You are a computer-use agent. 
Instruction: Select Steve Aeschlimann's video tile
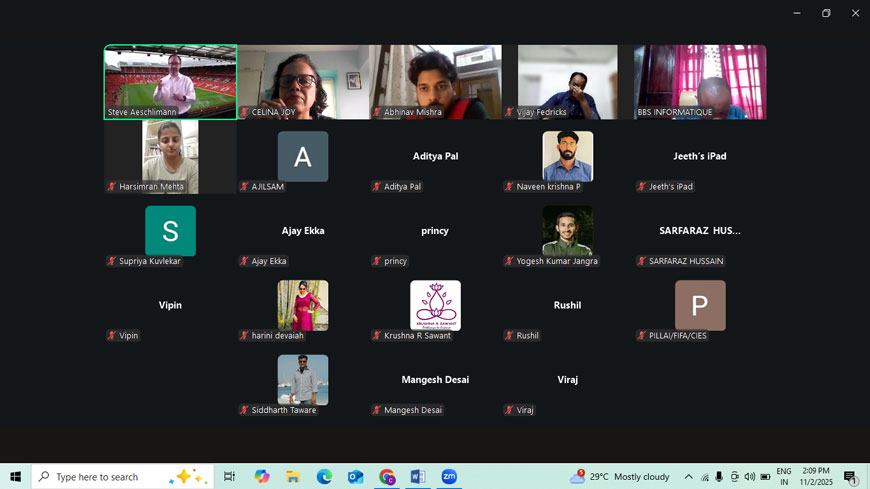tap(170, 82)
